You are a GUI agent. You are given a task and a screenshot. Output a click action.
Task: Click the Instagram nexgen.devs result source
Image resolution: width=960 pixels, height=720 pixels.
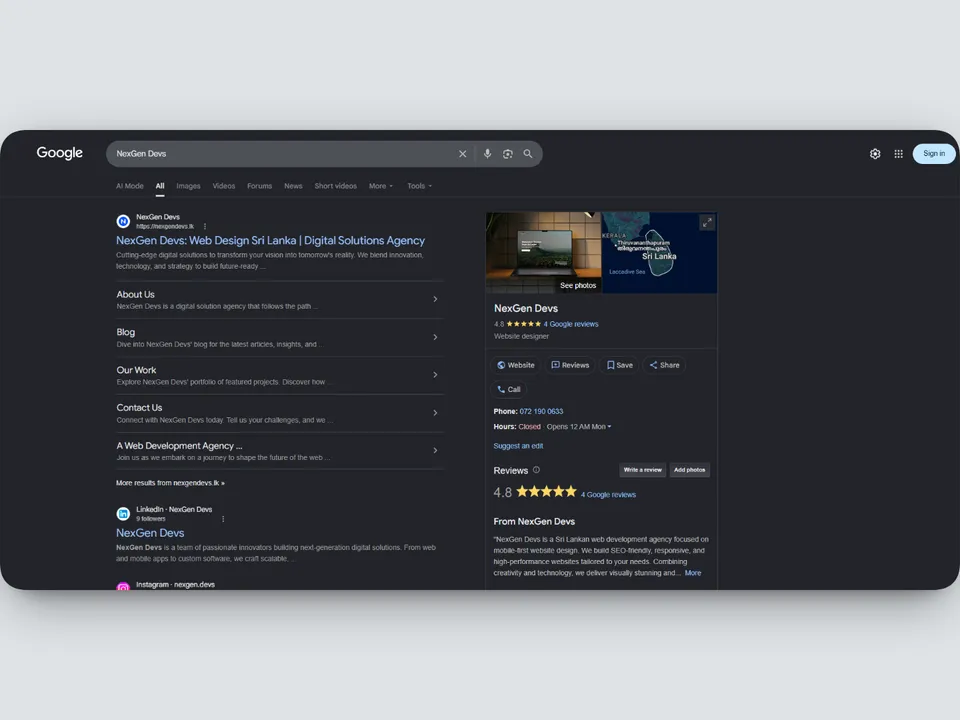(175, 585)
